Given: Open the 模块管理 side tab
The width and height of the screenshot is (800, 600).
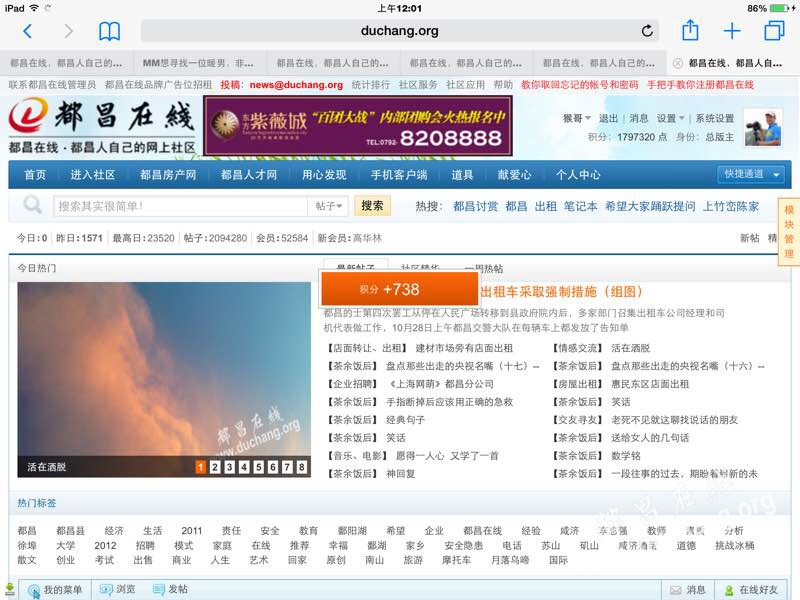Looking at the screenshot, I should [x=789, y=232].
